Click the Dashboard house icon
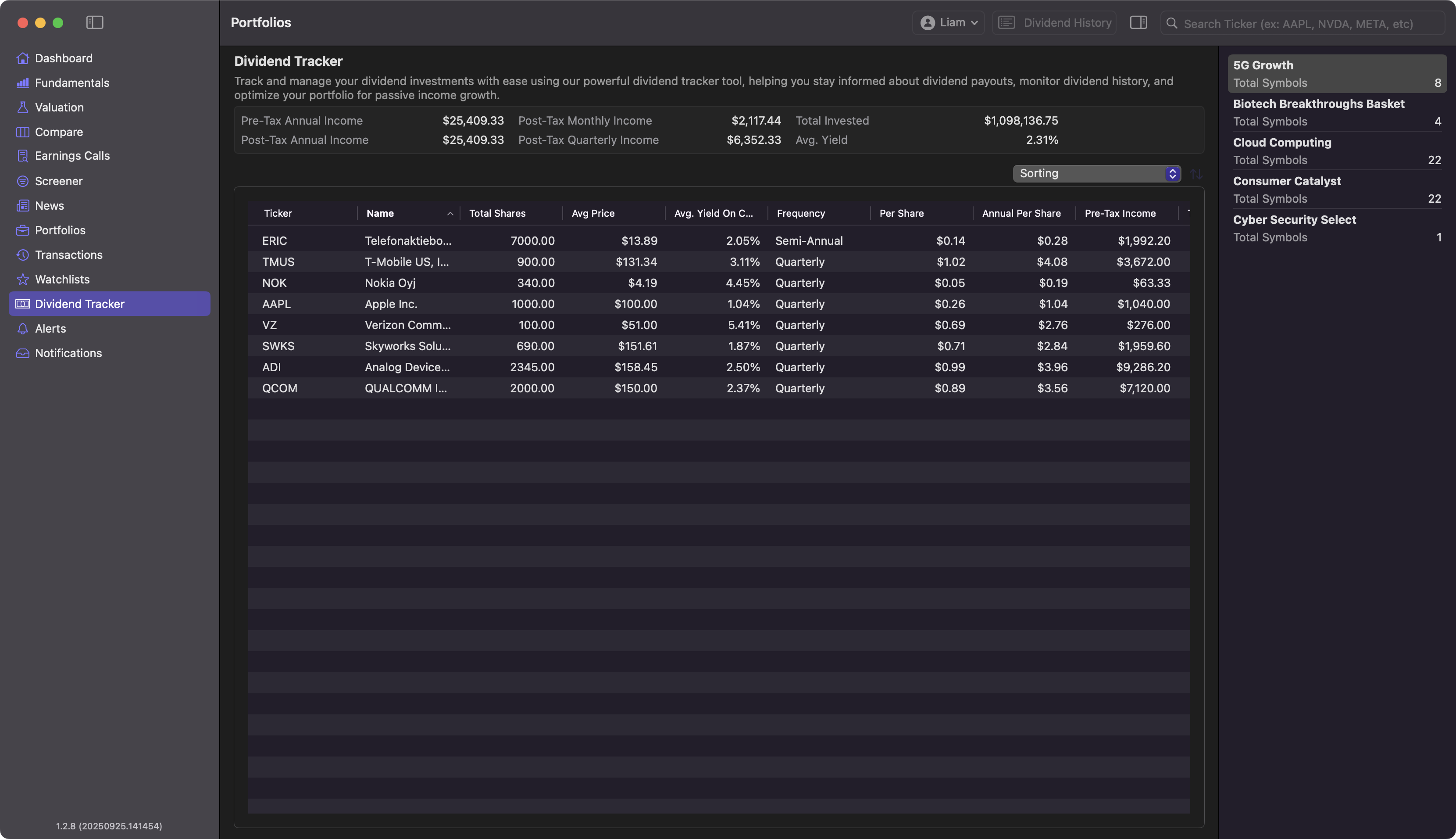The height and width of the screenshot is (839, 1456). [x=22, y=58]
